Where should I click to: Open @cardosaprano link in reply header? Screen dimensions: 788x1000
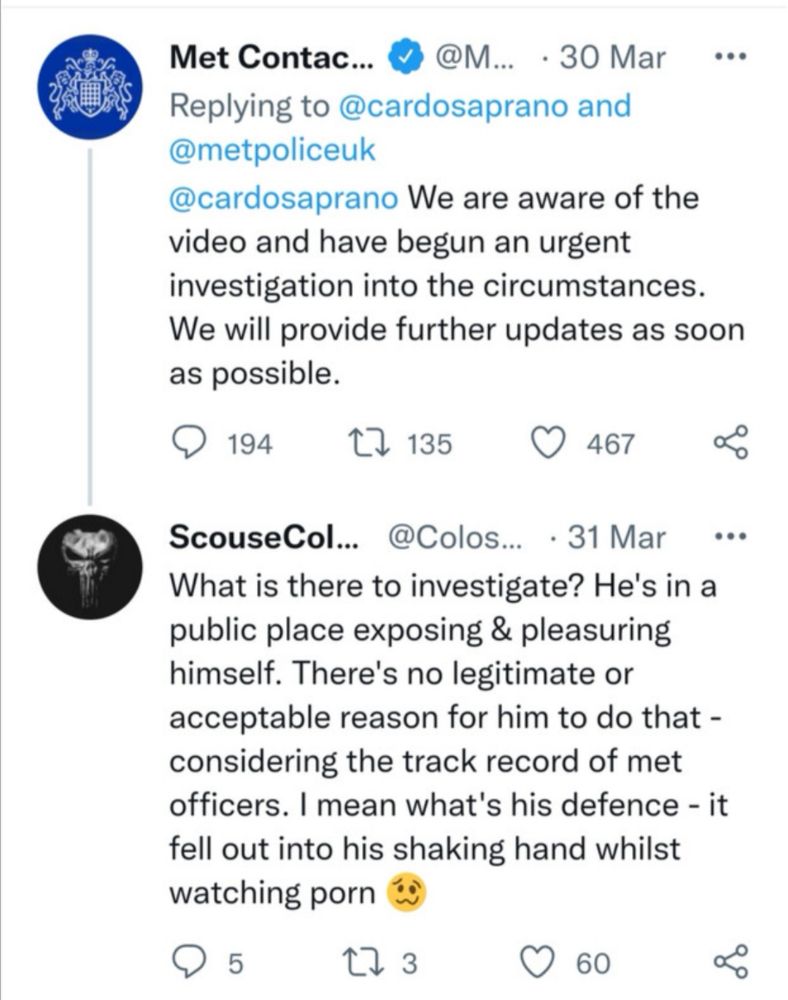[x=451, y=106]
